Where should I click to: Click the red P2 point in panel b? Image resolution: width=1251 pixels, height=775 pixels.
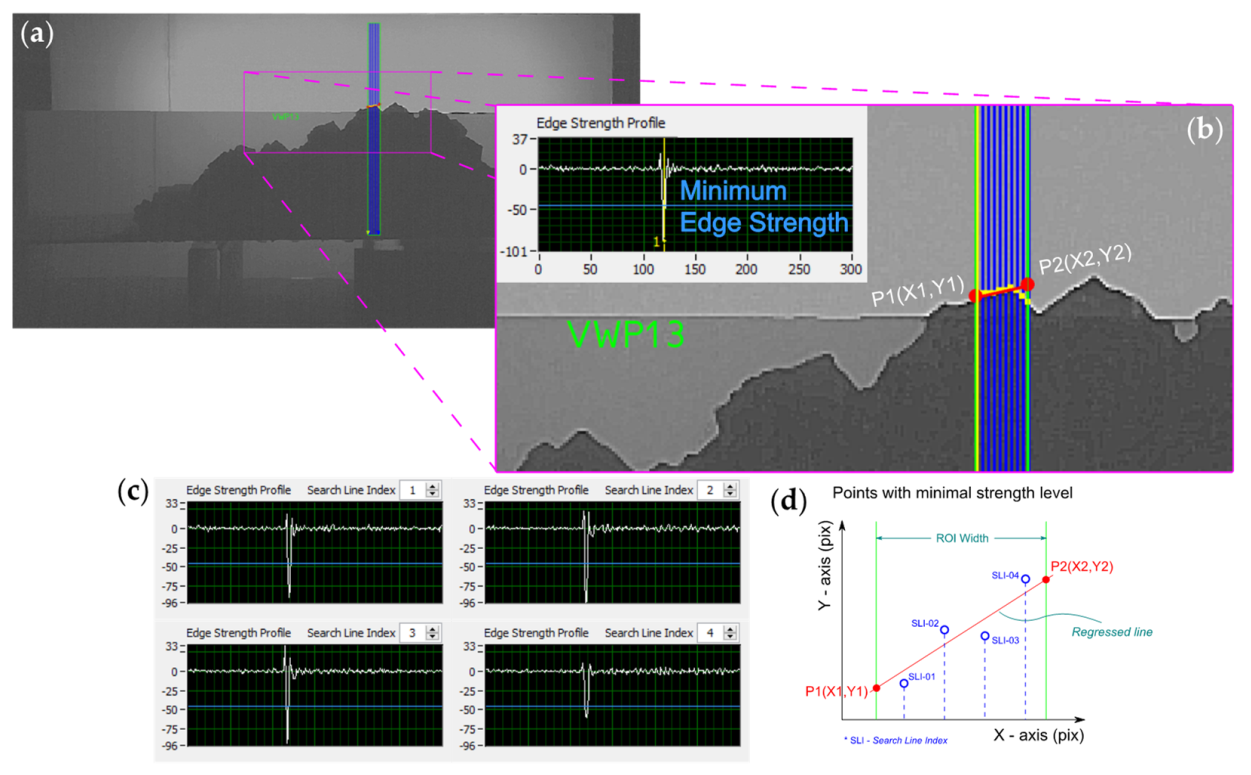tap(1027, 285)
